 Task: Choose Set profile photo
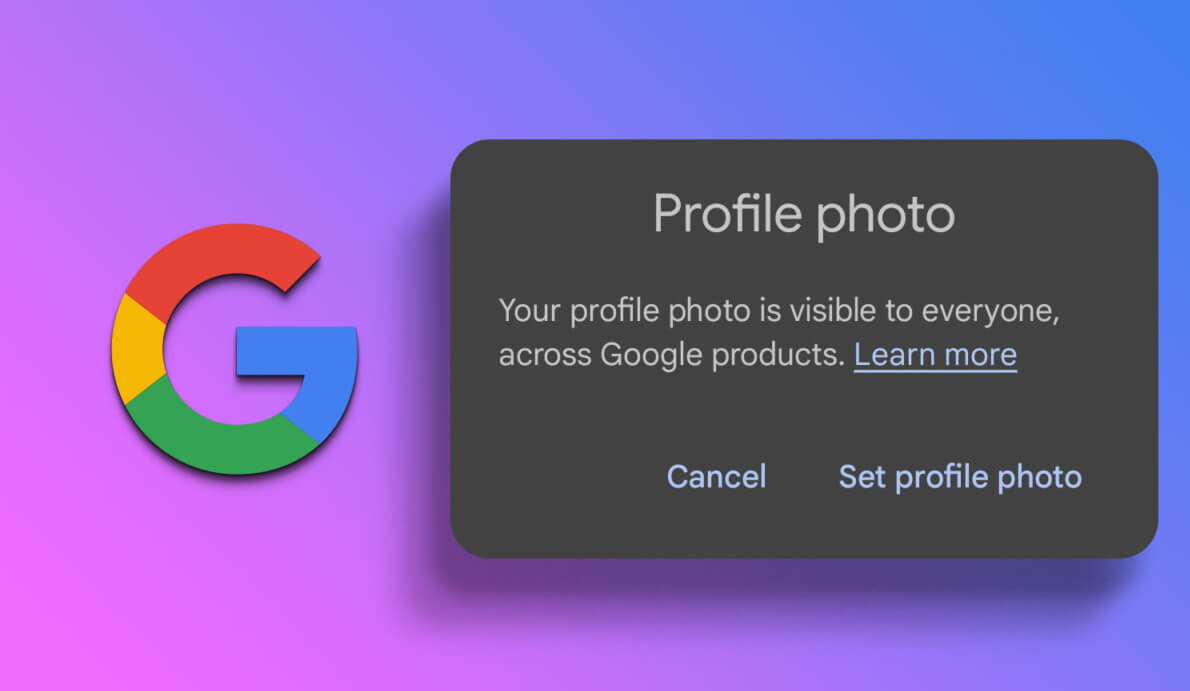(960, 477)
